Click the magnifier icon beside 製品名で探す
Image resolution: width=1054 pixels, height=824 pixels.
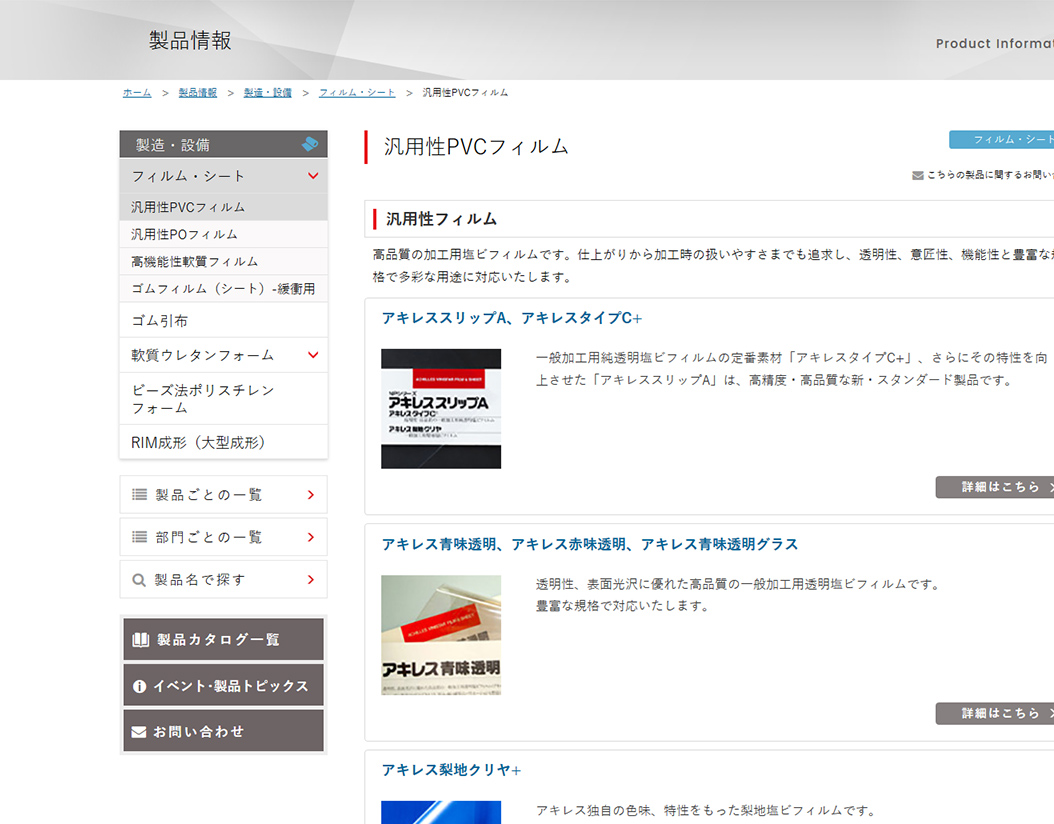click(x=138, y=580)
